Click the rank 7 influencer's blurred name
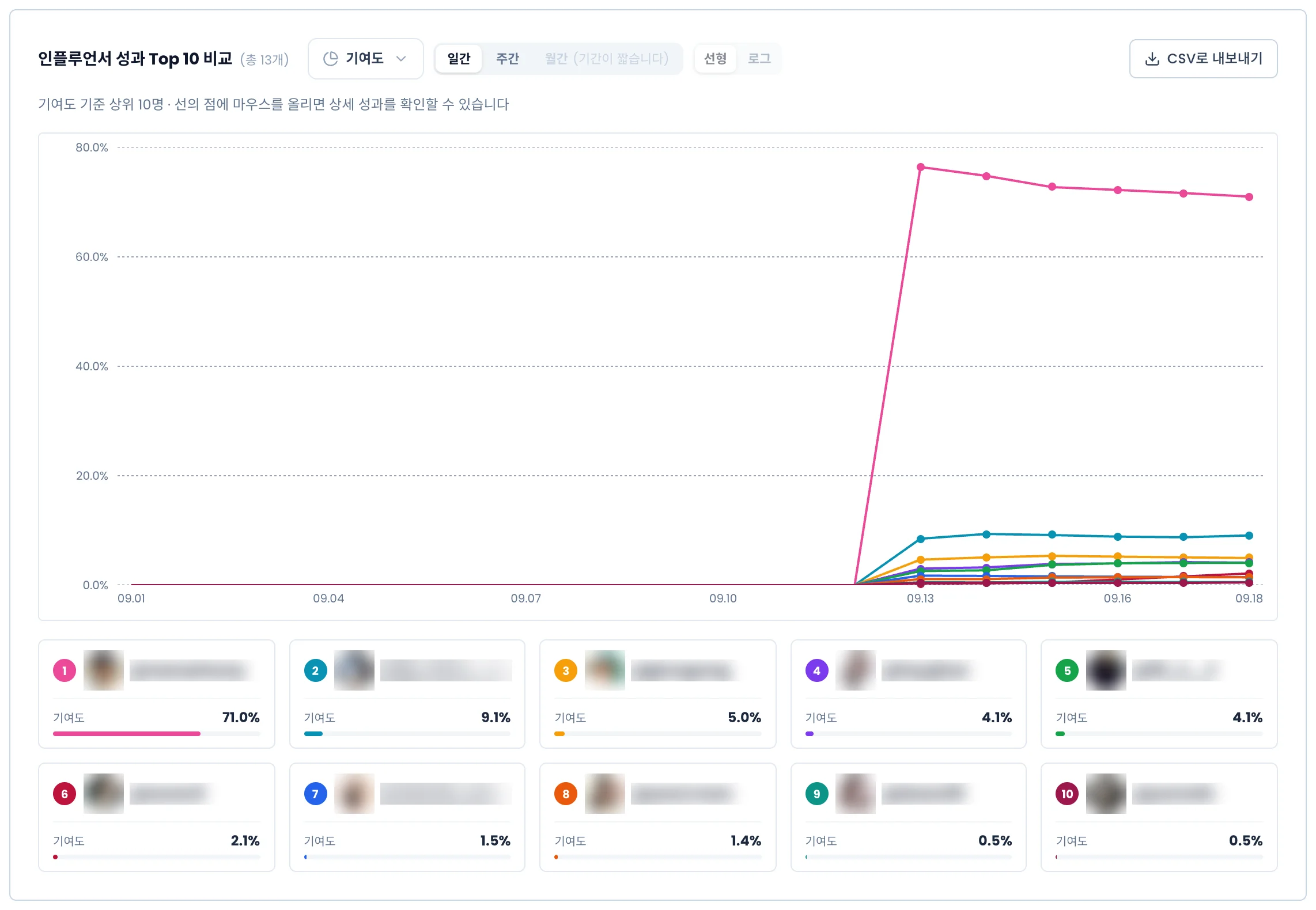This screenshot has width=1316, height=910. [446, 794]
